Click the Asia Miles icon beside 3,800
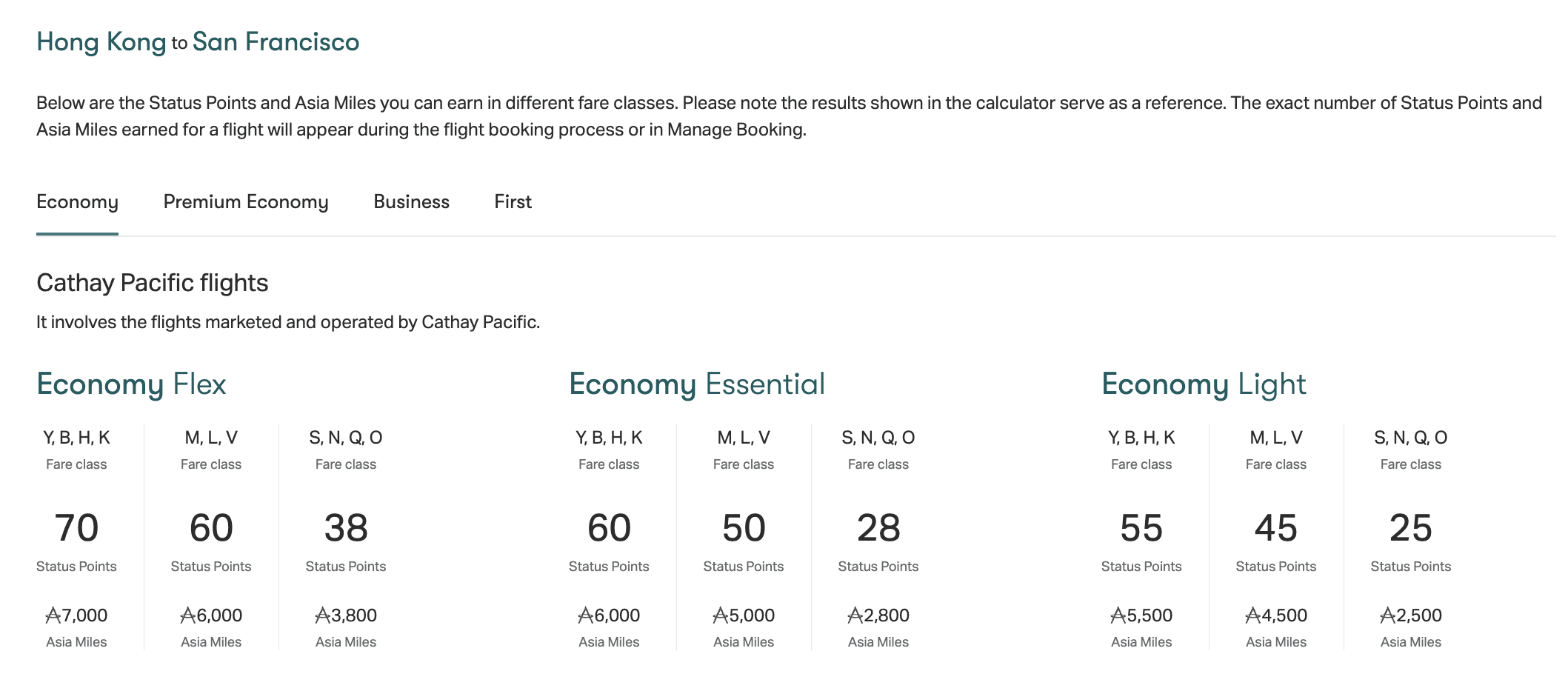This screenshot has height=691, width=1568. point(322,615)
